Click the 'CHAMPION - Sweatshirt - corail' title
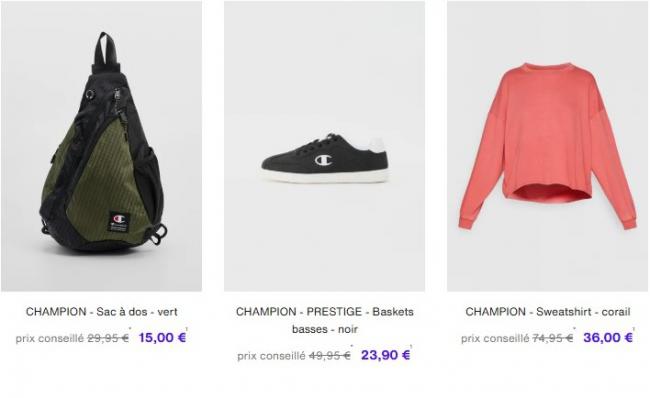Image resolution: width=650 pixels, height=398 pixels. [x=548, y=311]
